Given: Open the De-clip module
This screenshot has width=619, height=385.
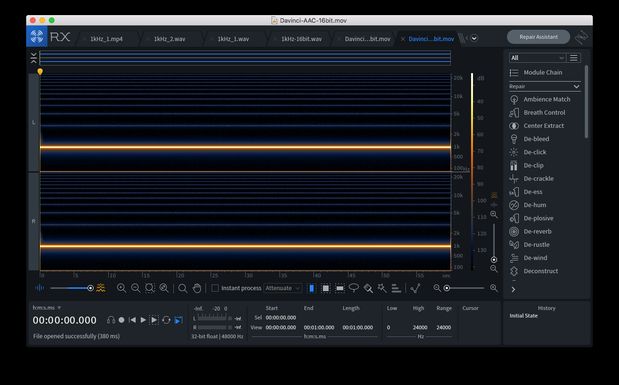Looking at the screenshot, I should 527,165.
